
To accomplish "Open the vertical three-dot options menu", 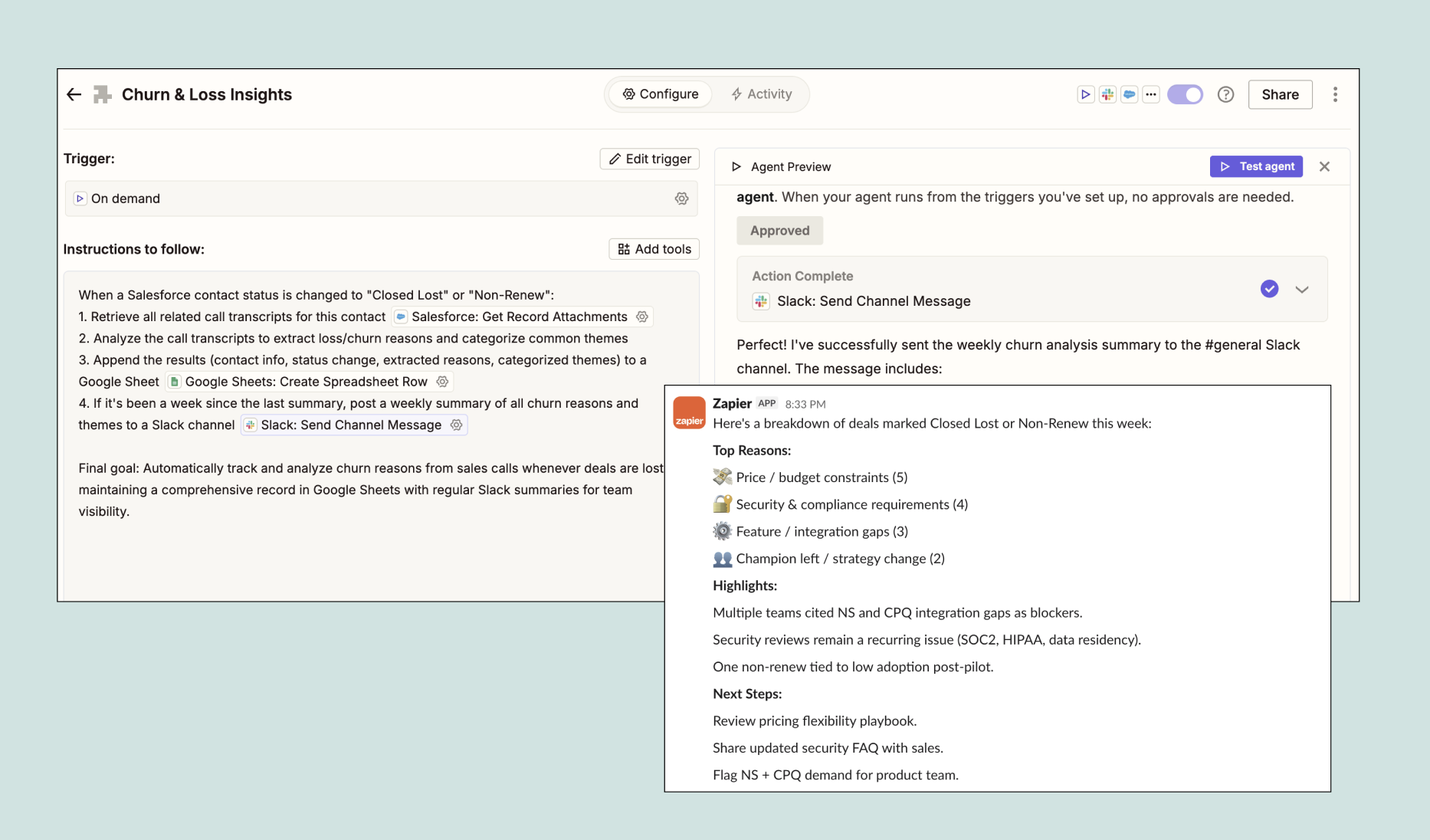I will (1335, 94).
